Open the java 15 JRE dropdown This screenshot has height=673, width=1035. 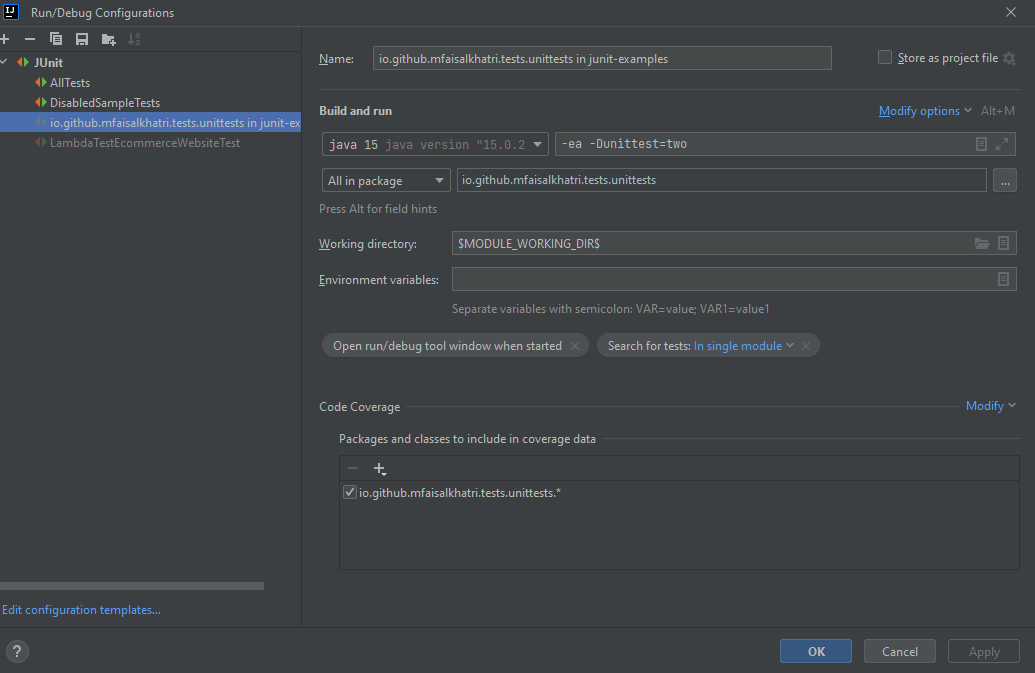[435, 144]
